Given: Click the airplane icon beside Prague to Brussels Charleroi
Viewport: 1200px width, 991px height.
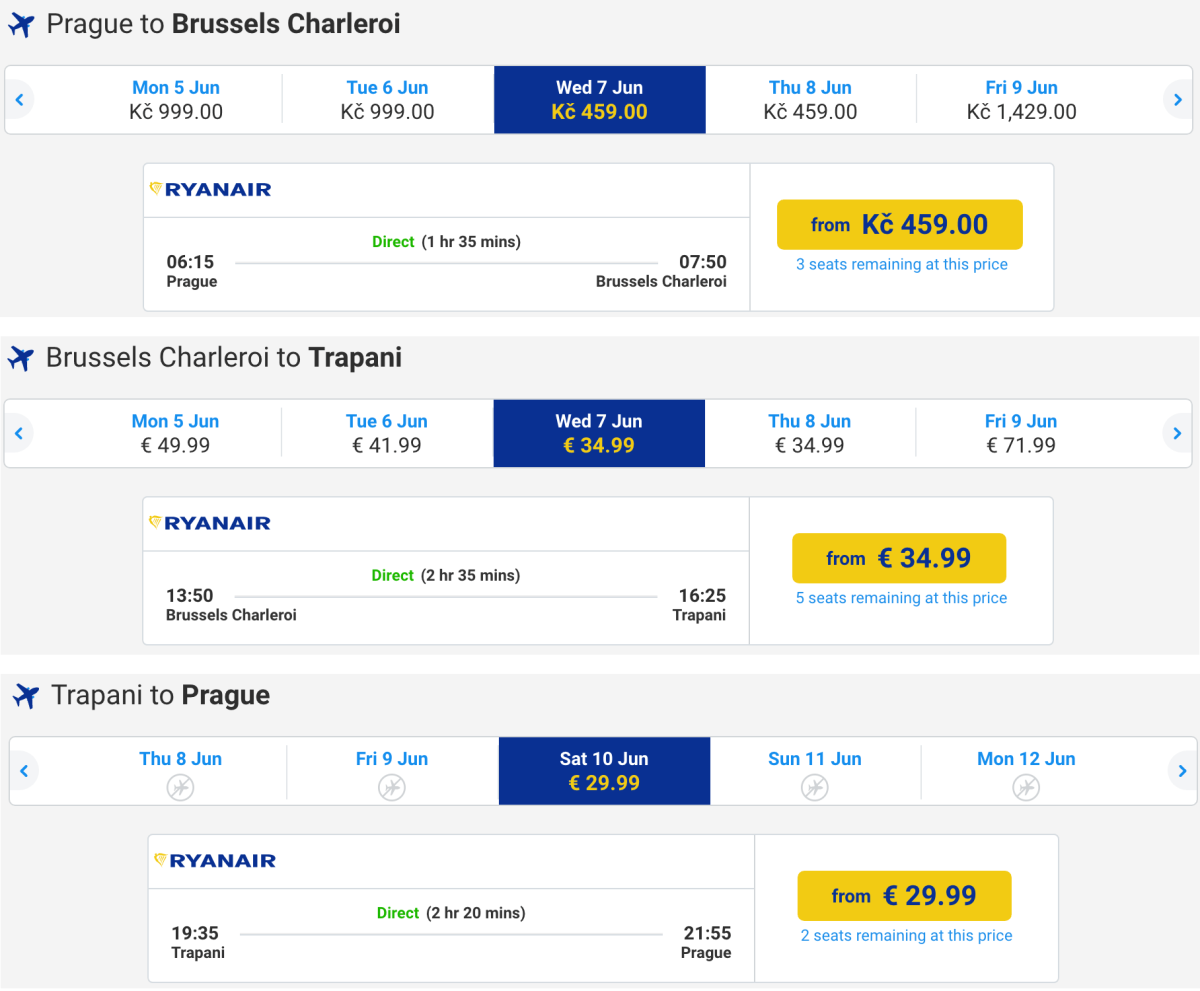Looking at the screenshot, I should (x=20, y=25).
